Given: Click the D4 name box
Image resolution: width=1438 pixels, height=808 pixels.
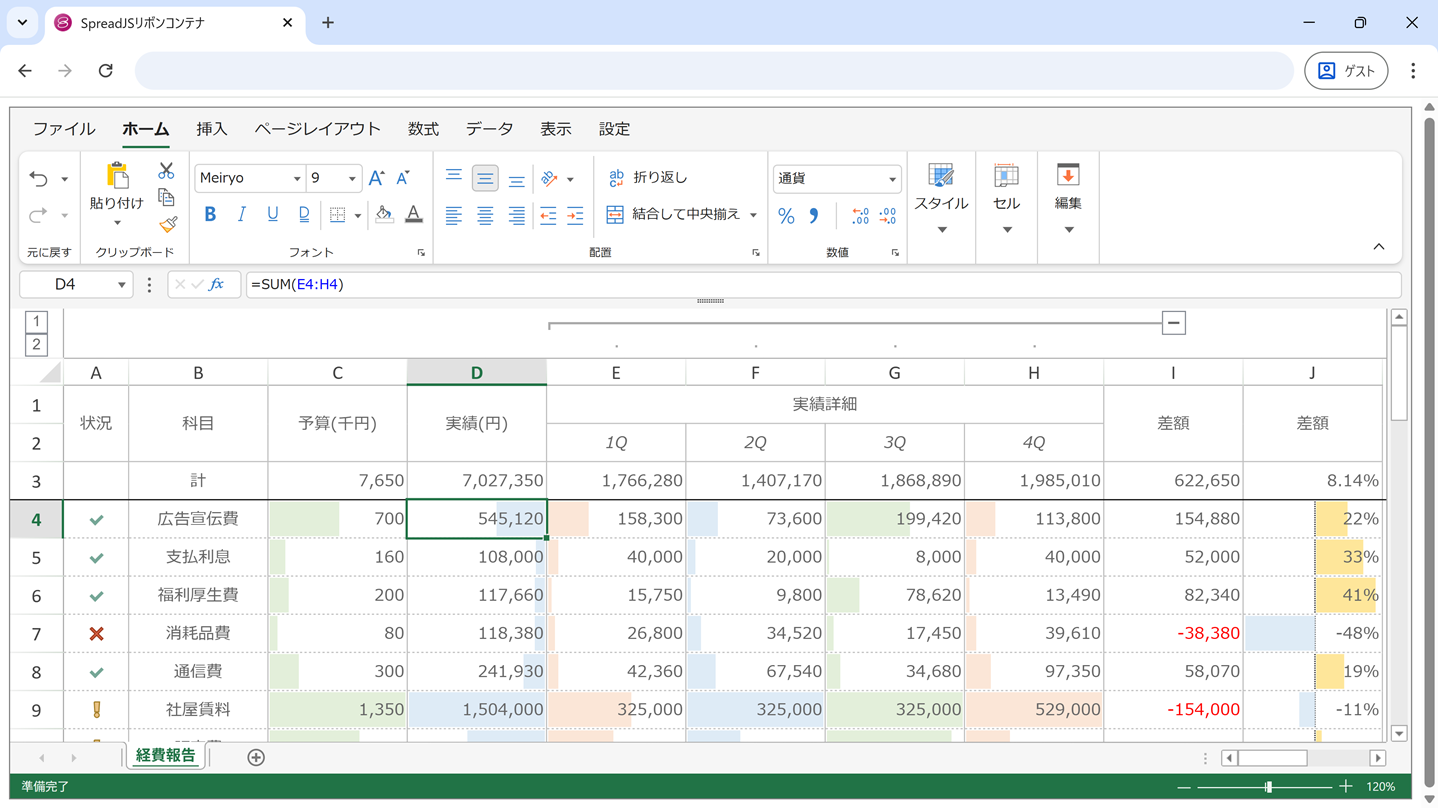Looking at the screenshot, I should 76,284.
